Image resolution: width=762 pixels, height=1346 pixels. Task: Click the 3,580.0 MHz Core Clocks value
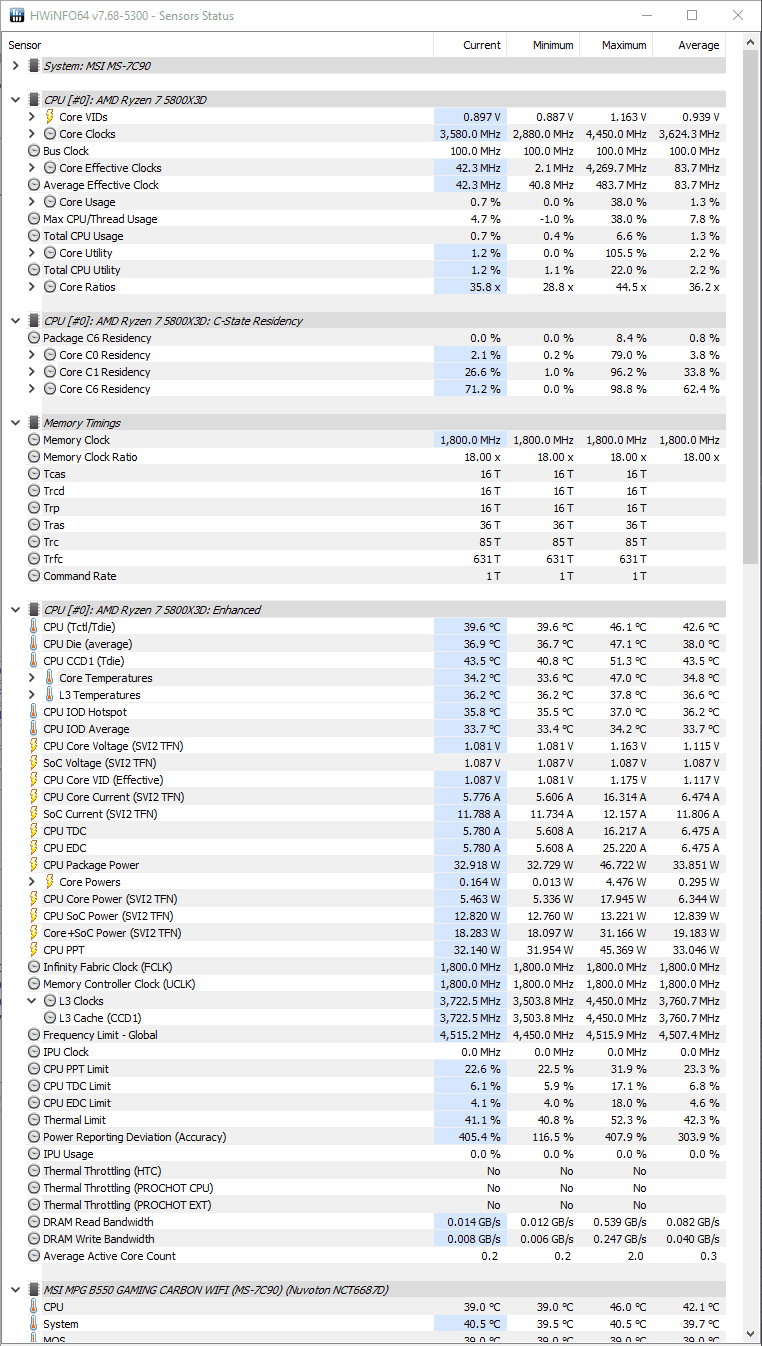click(470, 134)
